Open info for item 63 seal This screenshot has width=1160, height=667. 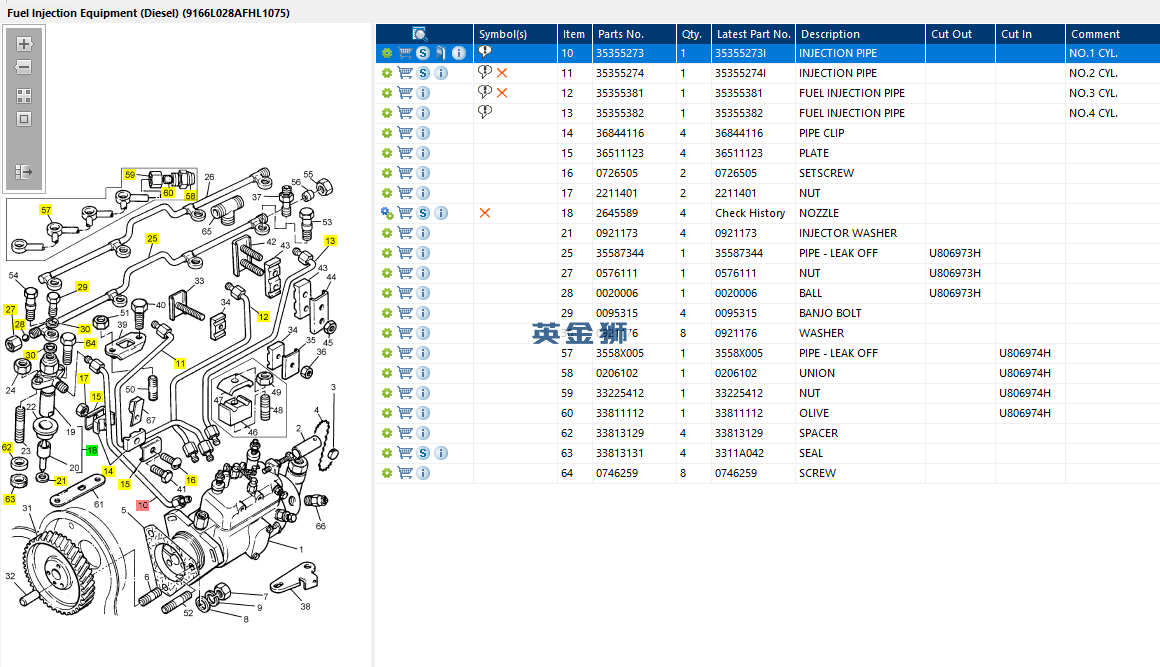click(x=441, y=453)
